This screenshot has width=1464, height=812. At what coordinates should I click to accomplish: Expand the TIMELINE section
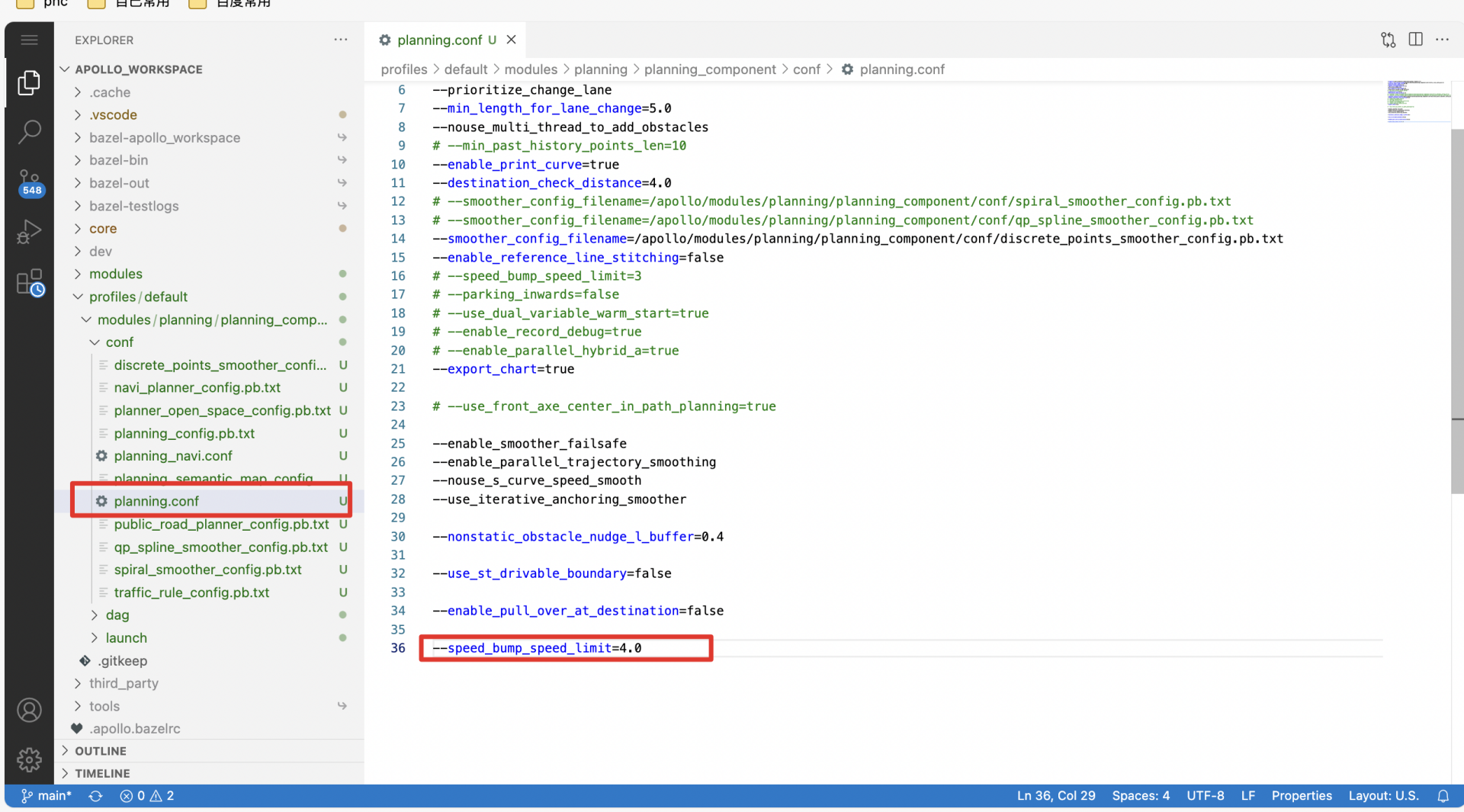coord(101,773)
